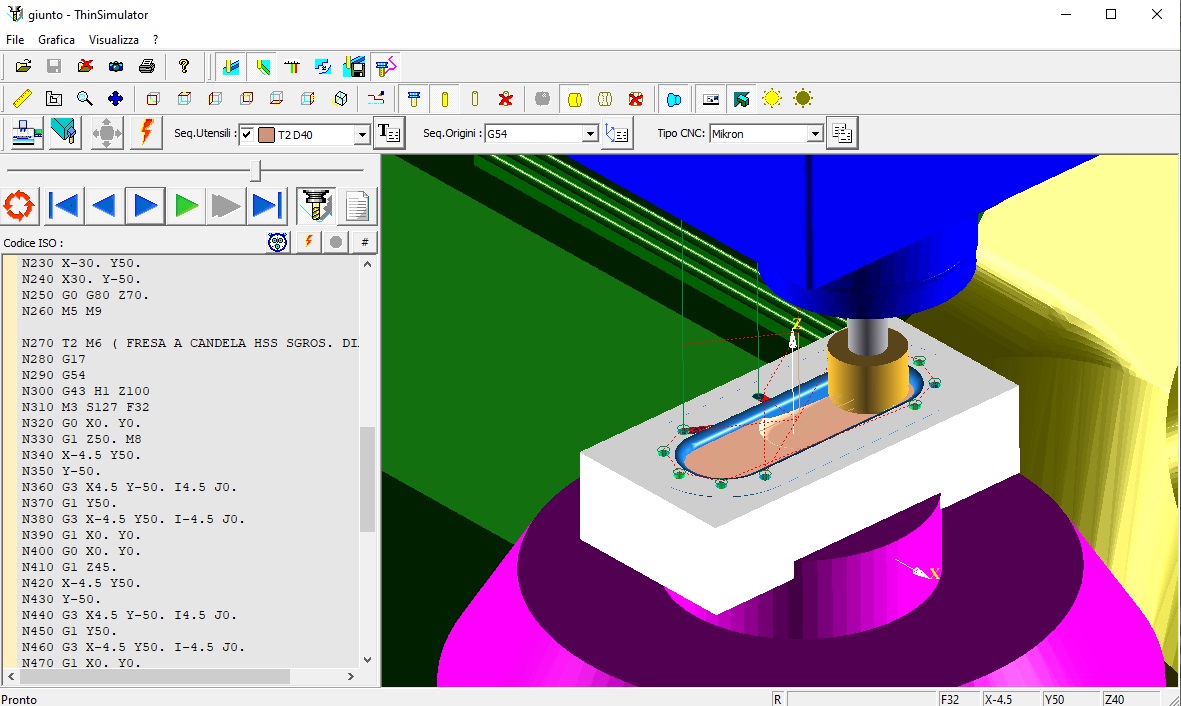Image resolution: width=1181 pixels, height=706 pixels.
Task: Click the open file folder icon
Action: 23,67
